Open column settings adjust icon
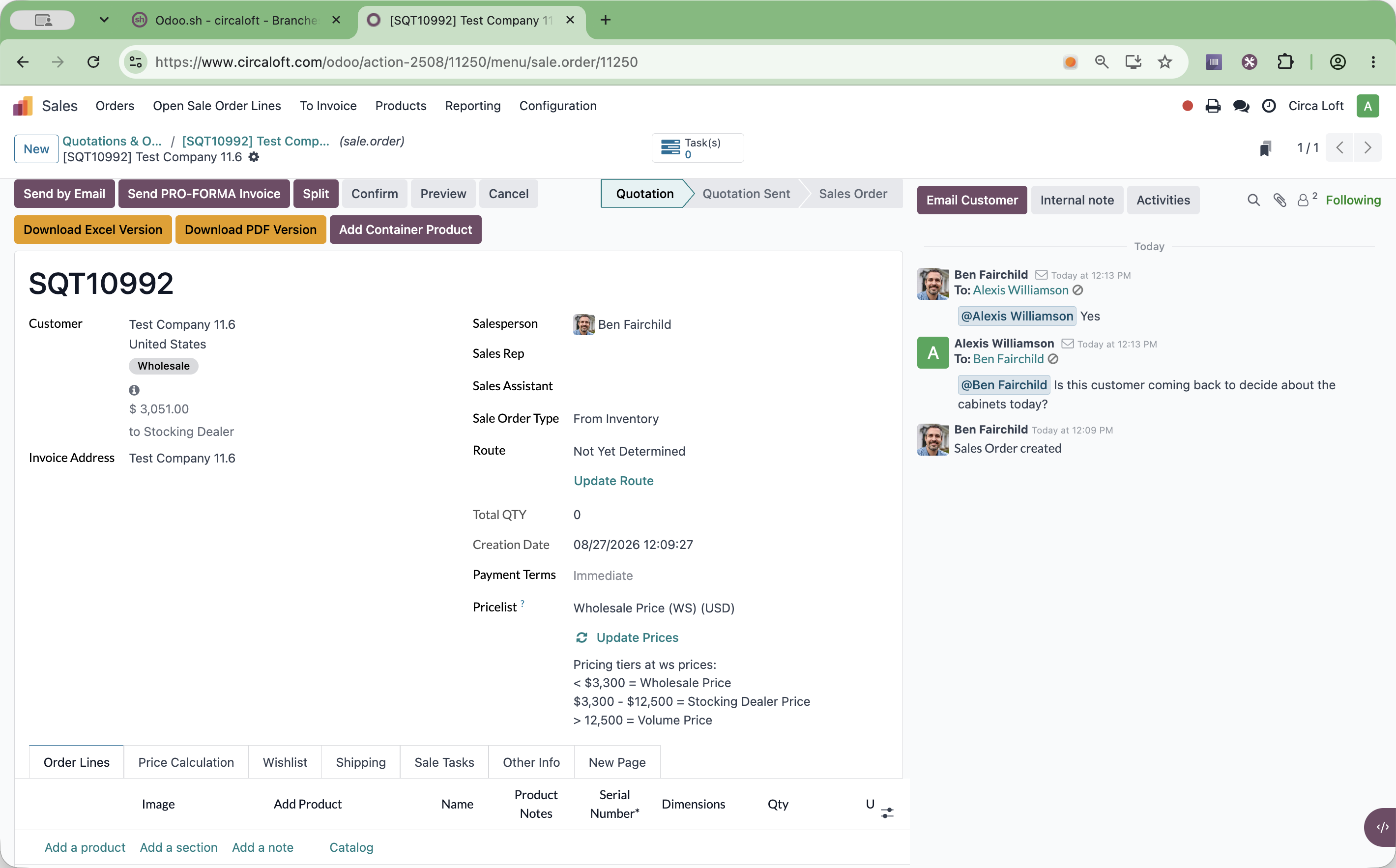 (x=887, y=813)
